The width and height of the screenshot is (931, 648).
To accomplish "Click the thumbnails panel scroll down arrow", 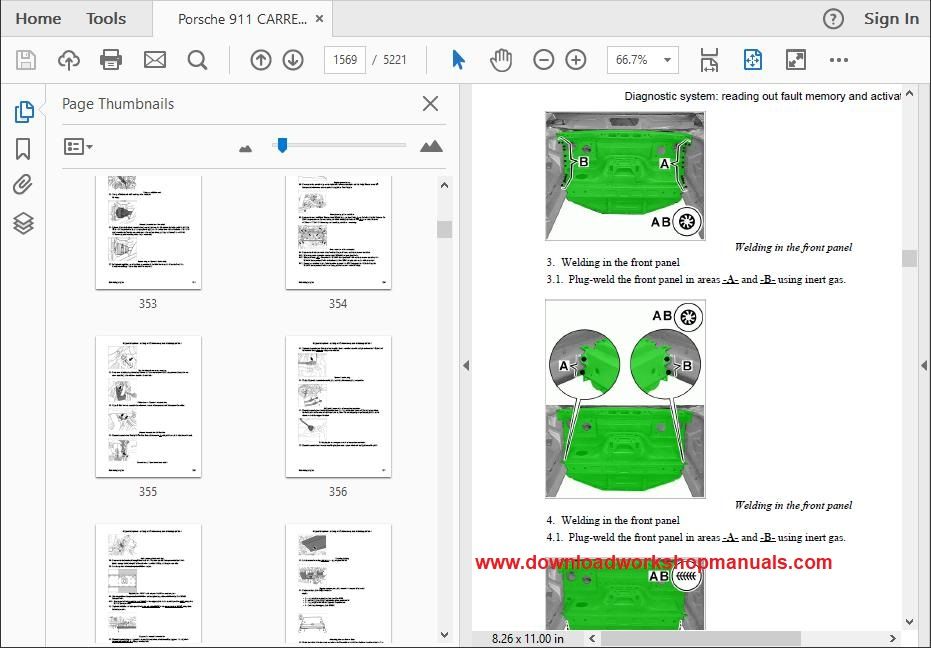I will (x=444, y=635).
